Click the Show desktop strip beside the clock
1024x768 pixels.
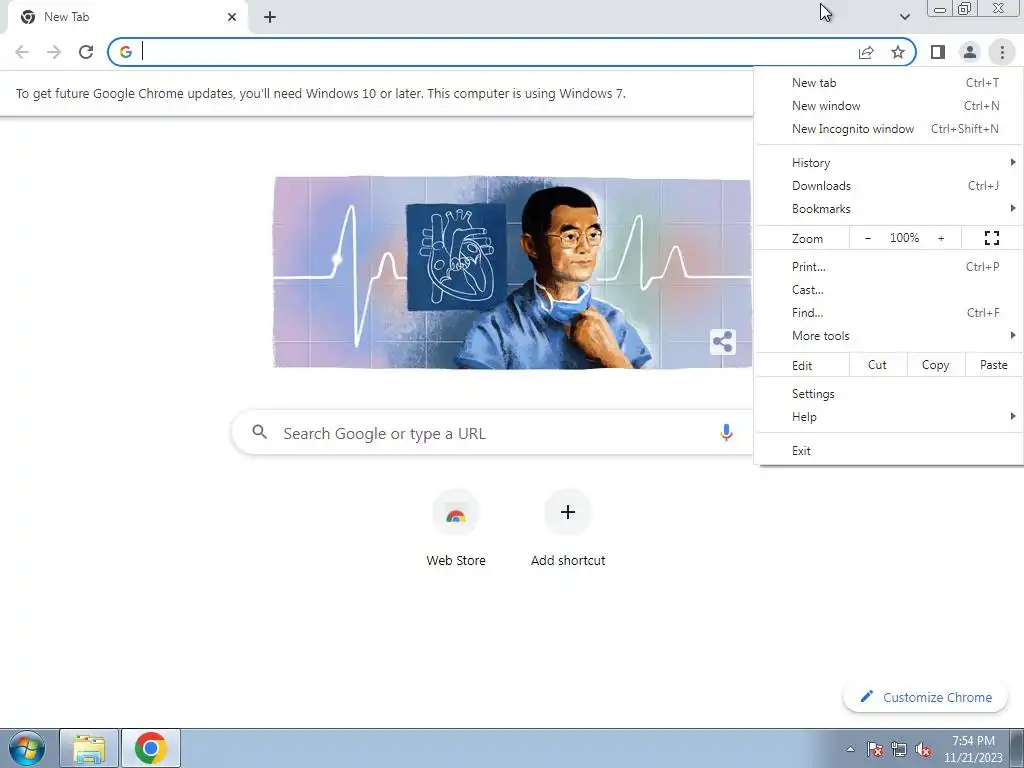1017,748
